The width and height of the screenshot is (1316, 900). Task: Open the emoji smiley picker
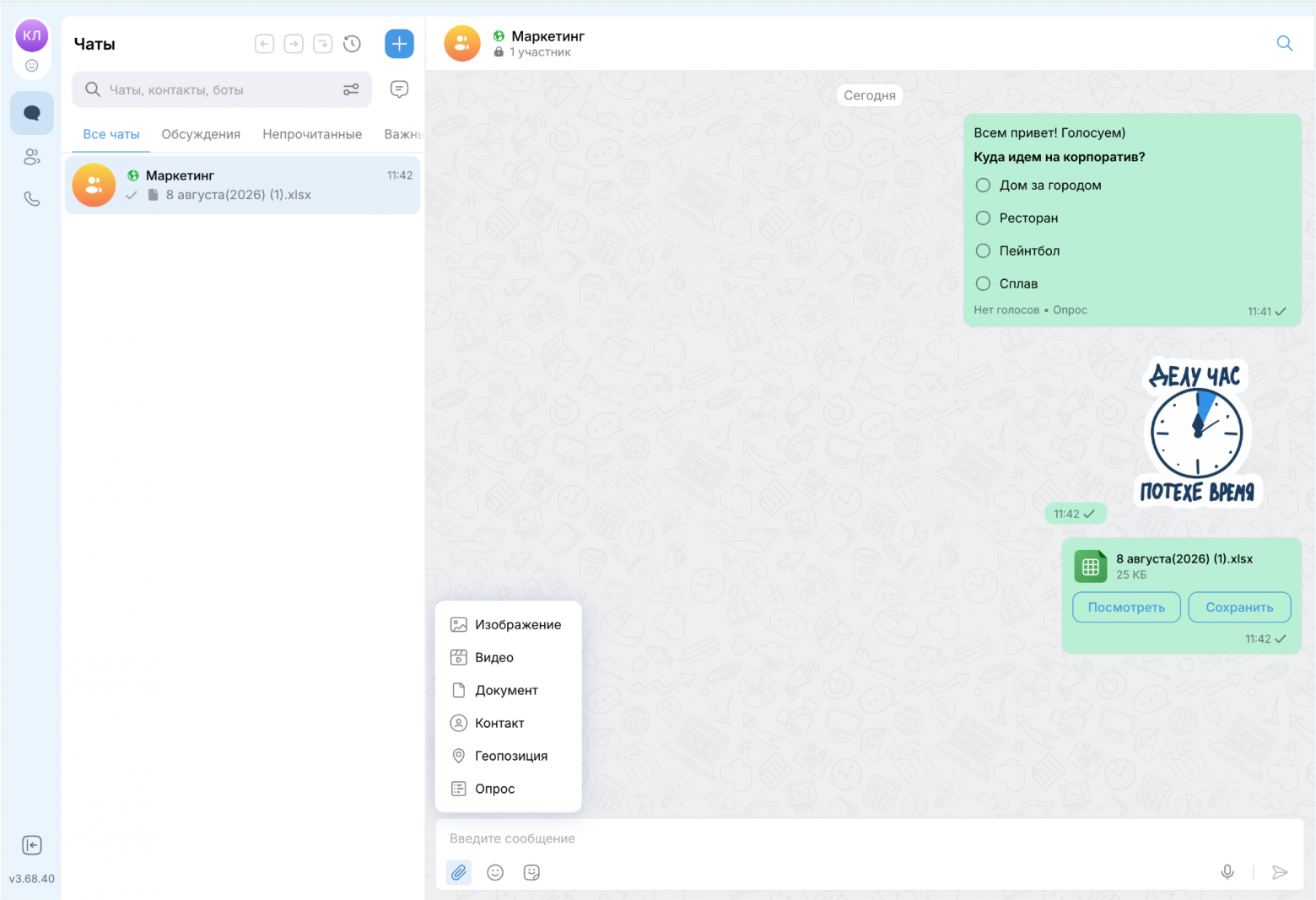[495, 872]
